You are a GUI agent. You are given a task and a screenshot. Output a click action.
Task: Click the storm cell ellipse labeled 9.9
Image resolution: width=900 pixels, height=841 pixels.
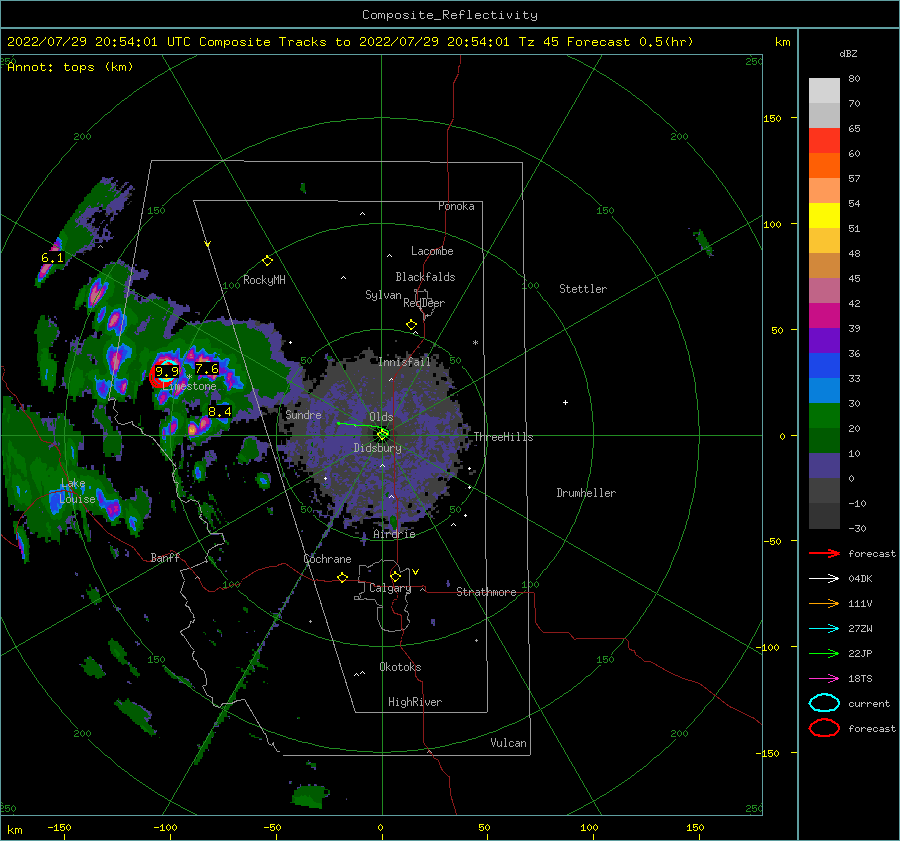pos(165,373)
